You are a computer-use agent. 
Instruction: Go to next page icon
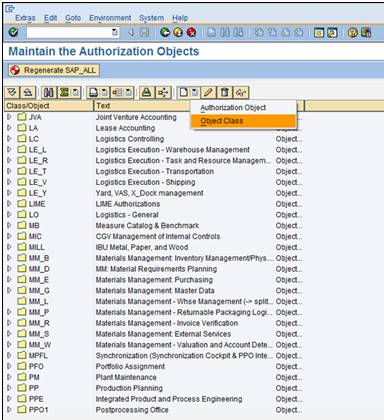(286, 32)
